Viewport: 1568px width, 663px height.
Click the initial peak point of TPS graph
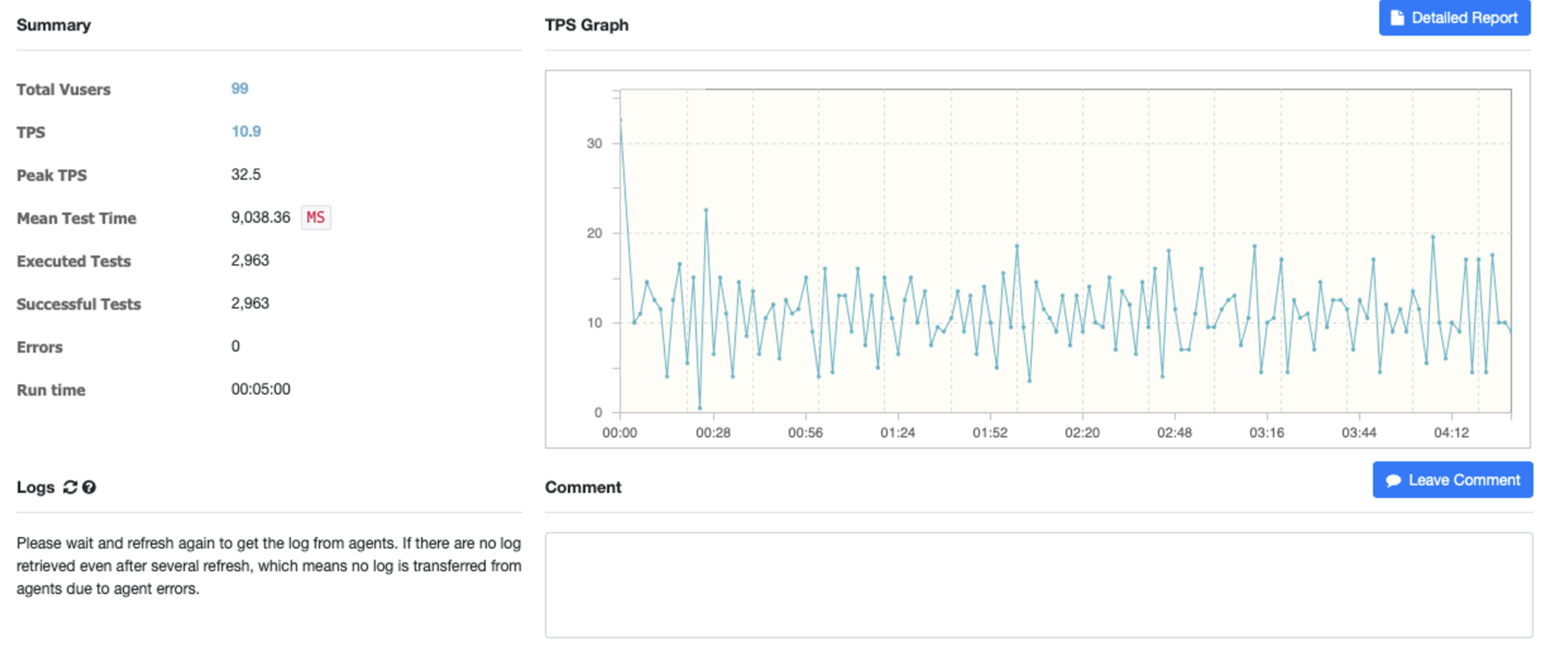[x=620, y=120]
